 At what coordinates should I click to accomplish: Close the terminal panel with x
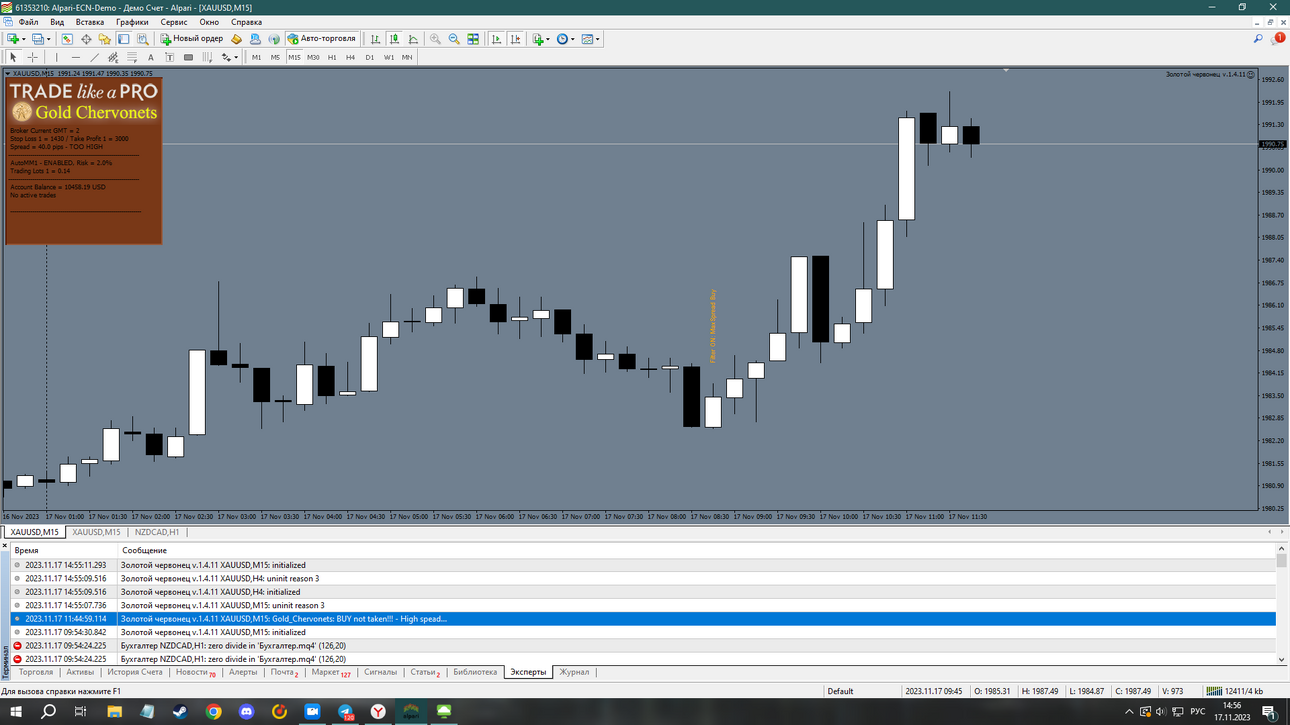[x=5, y=546]
